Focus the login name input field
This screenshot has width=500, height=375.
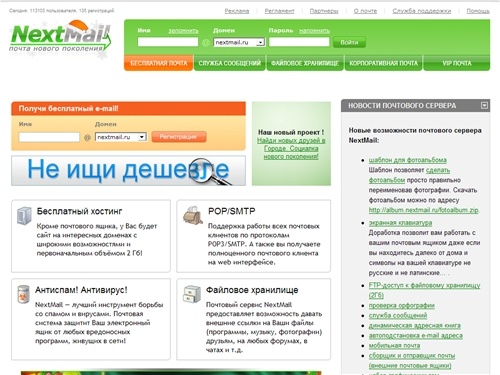point(168,42)
